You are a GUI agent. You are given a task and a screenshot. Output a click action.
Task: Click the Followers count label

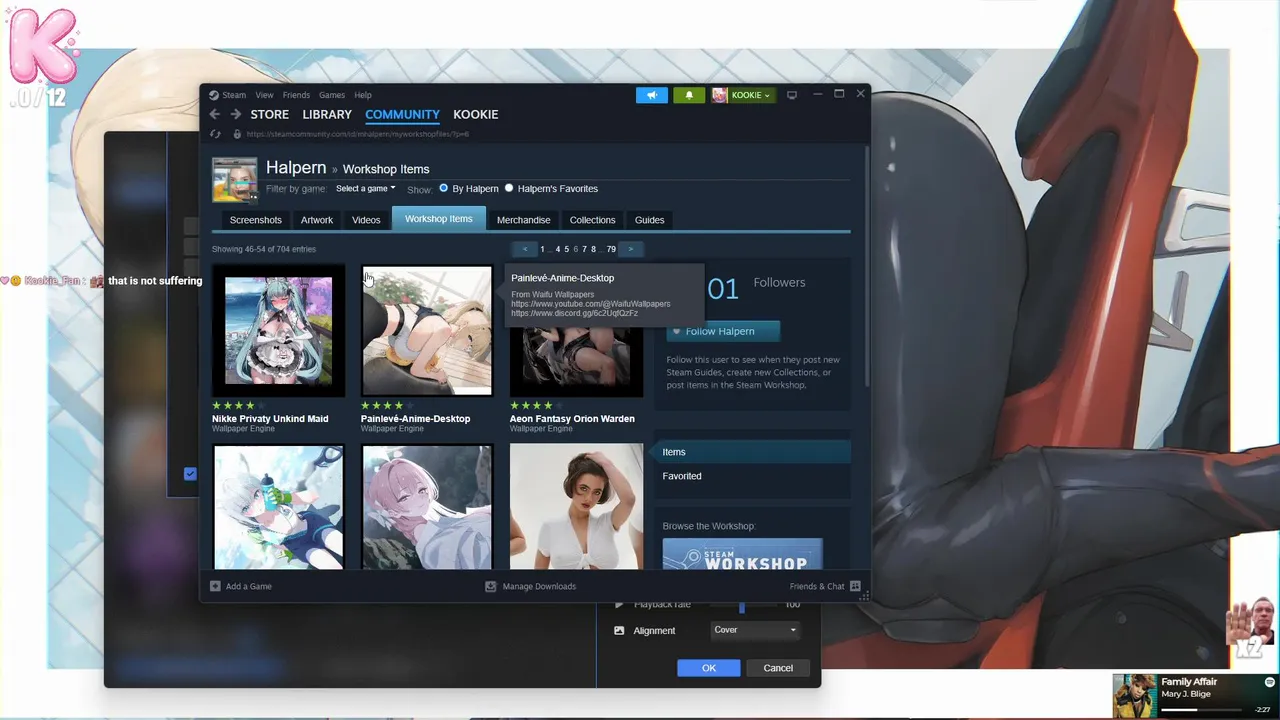pyautogui.click(x=779, y=283)
